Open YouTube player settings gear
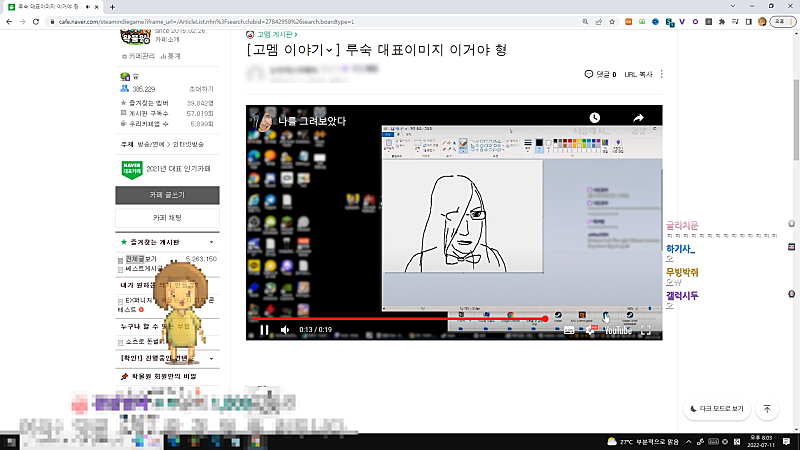The image size is (800, 450). [x=590, y=329]
